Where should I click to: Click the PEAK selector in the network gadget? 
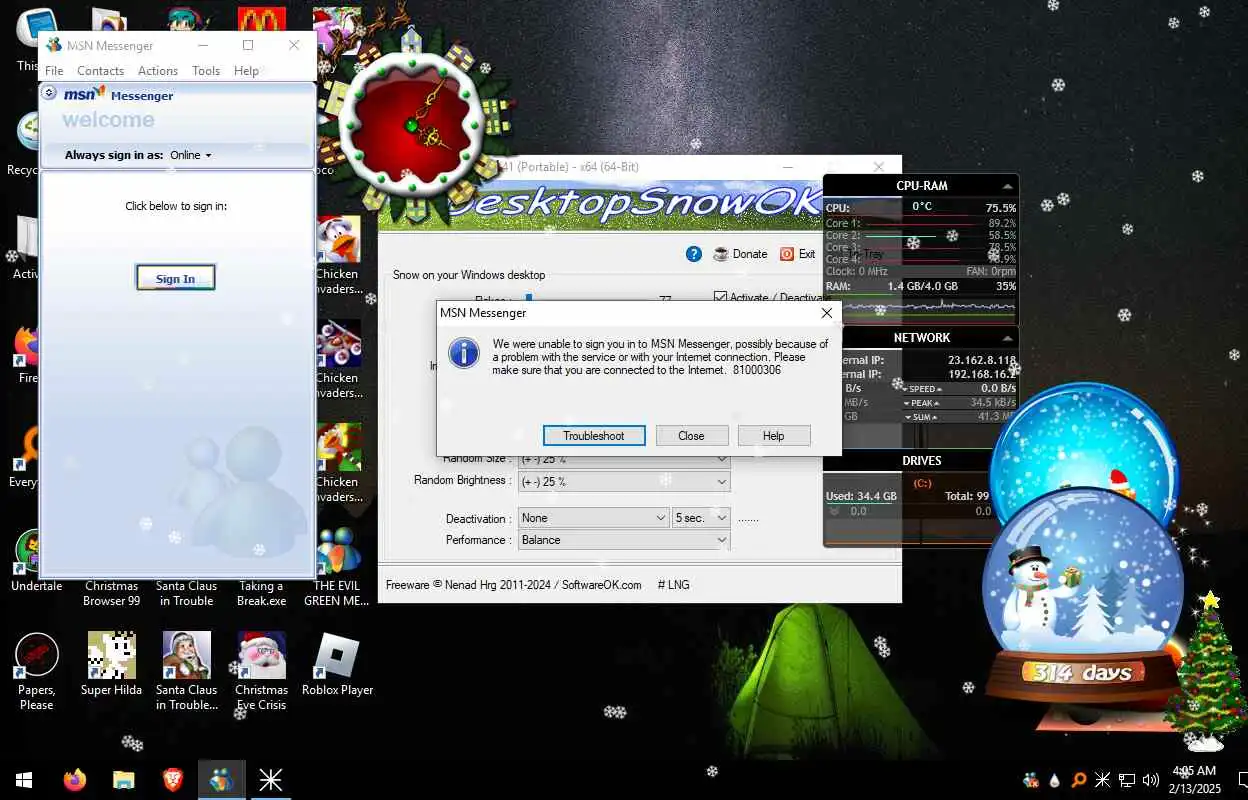(922, 403)
